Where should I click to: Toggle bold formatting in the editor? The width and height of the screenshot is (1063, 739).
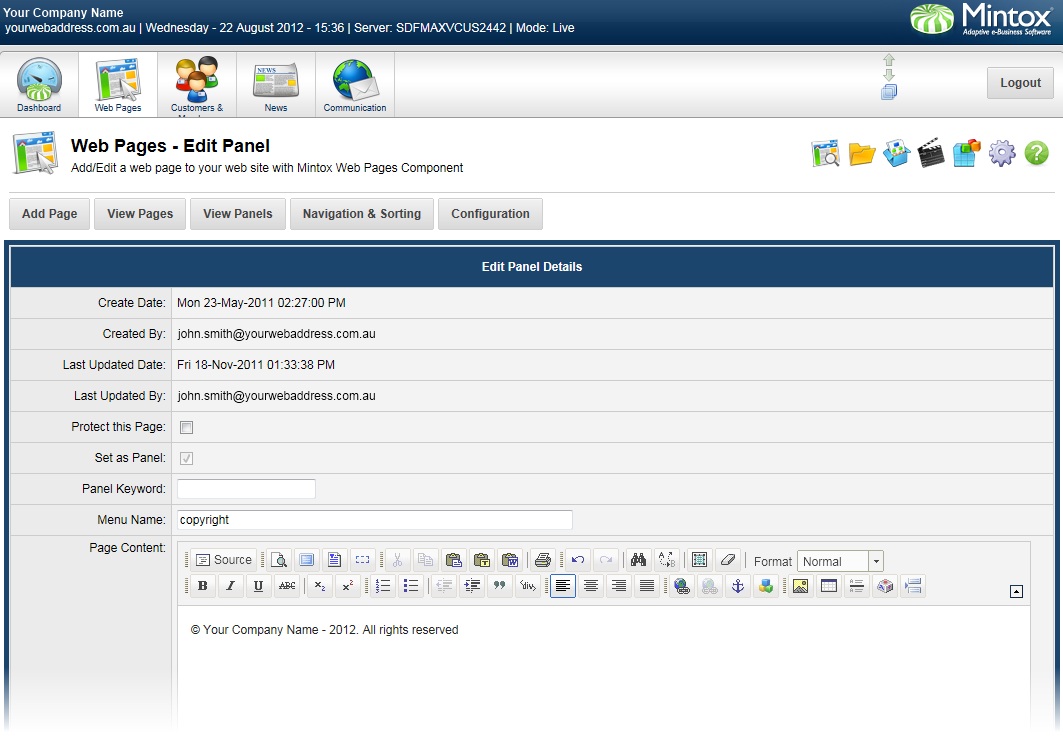pyautogui.click(x=201, y=585)
